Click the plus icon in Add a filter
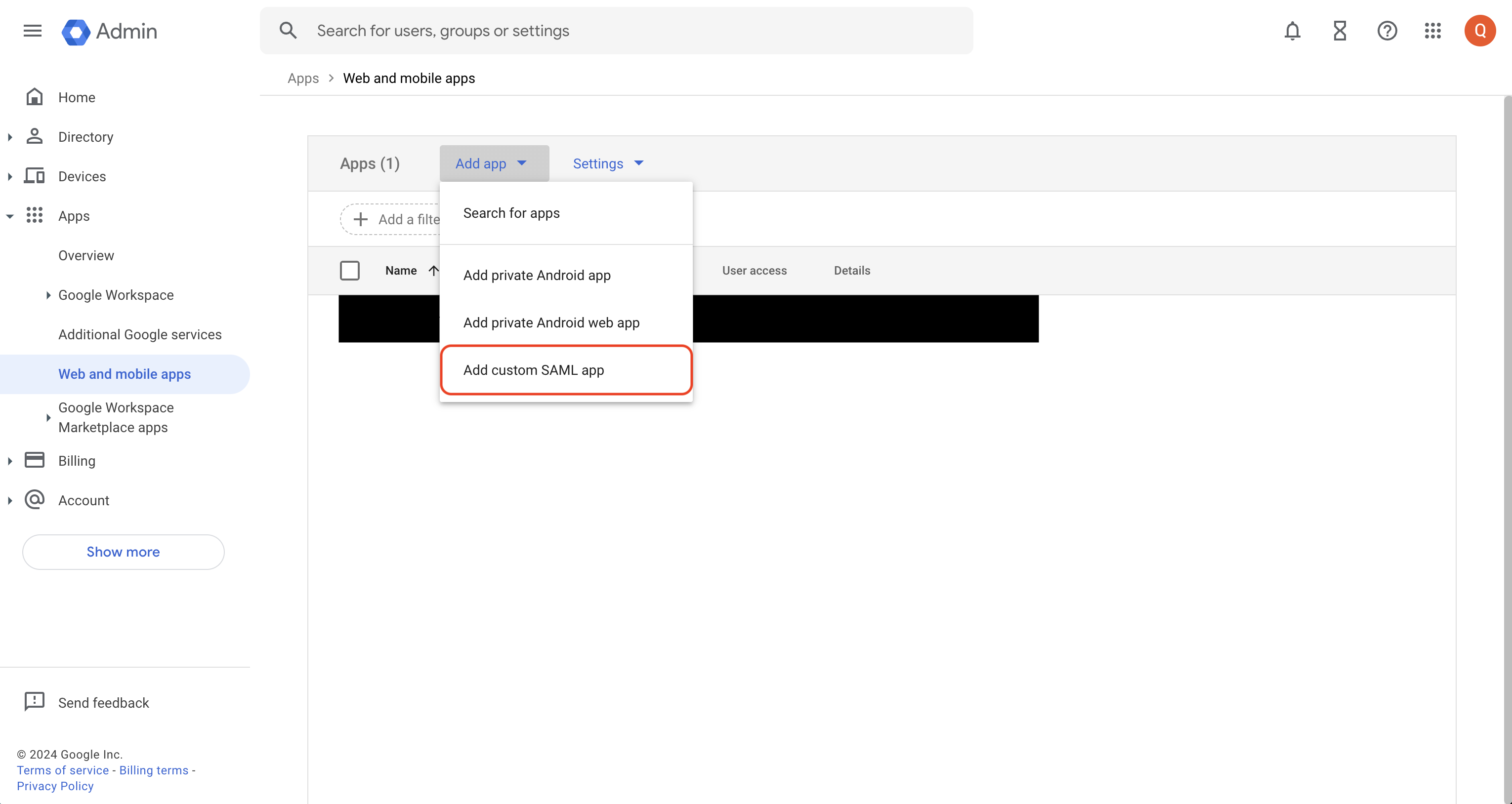The width and height of the screenshot is (1512, 804). (x=360, y=219)
